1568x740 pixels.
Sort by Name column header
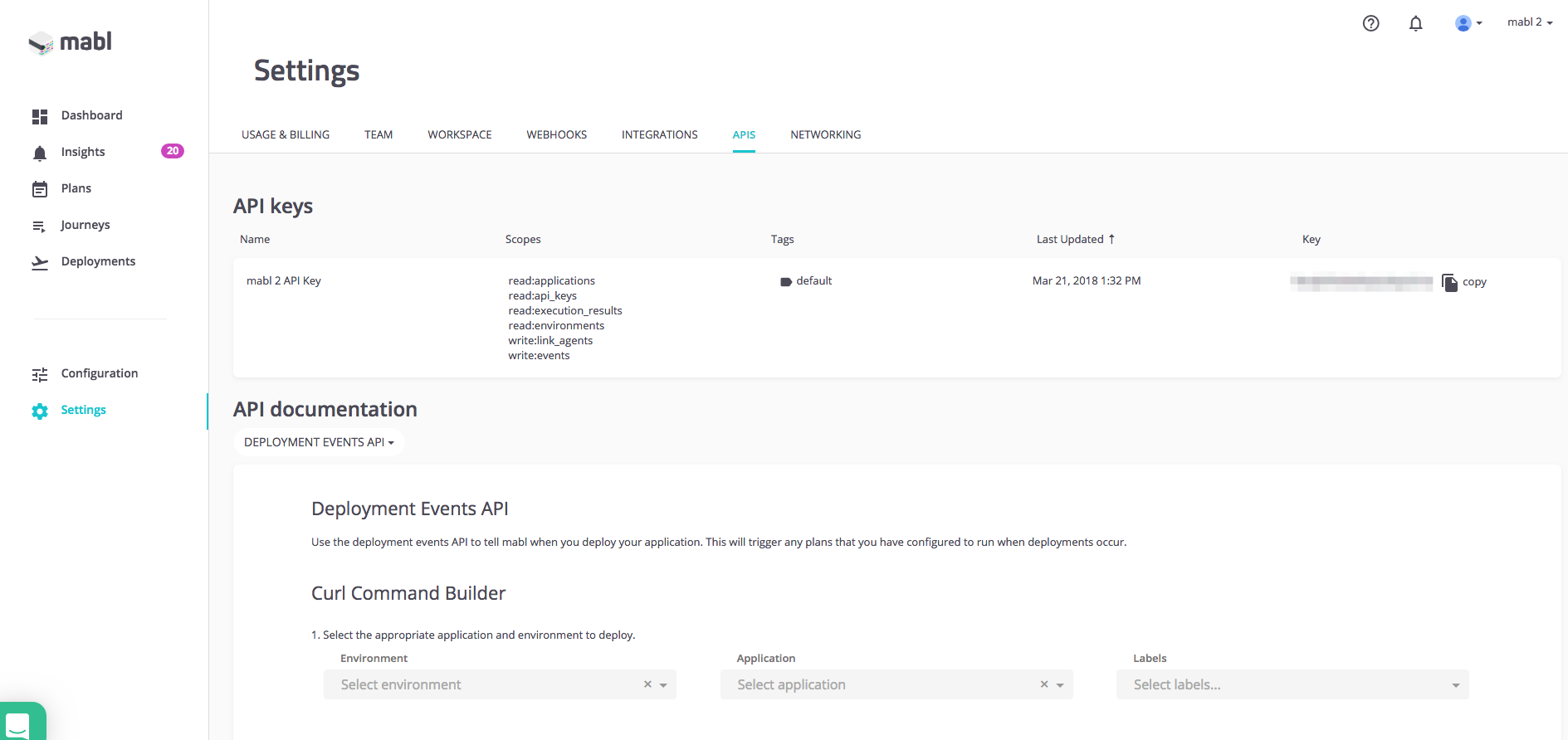coord(255,239)
